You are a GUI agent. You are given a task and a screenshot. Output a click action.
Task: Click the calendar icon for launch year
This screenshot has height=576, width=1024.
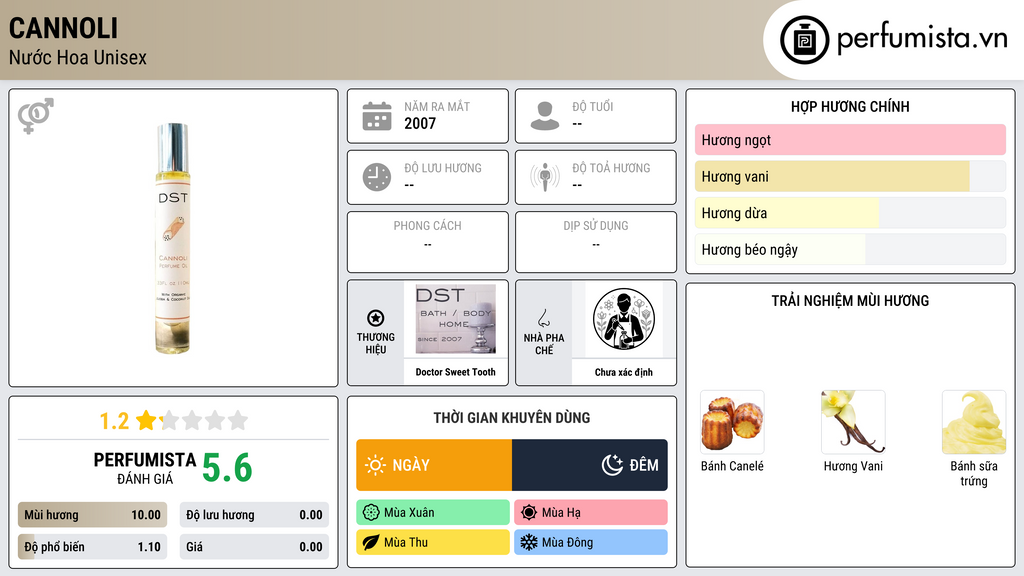click(x=377, y=116)
